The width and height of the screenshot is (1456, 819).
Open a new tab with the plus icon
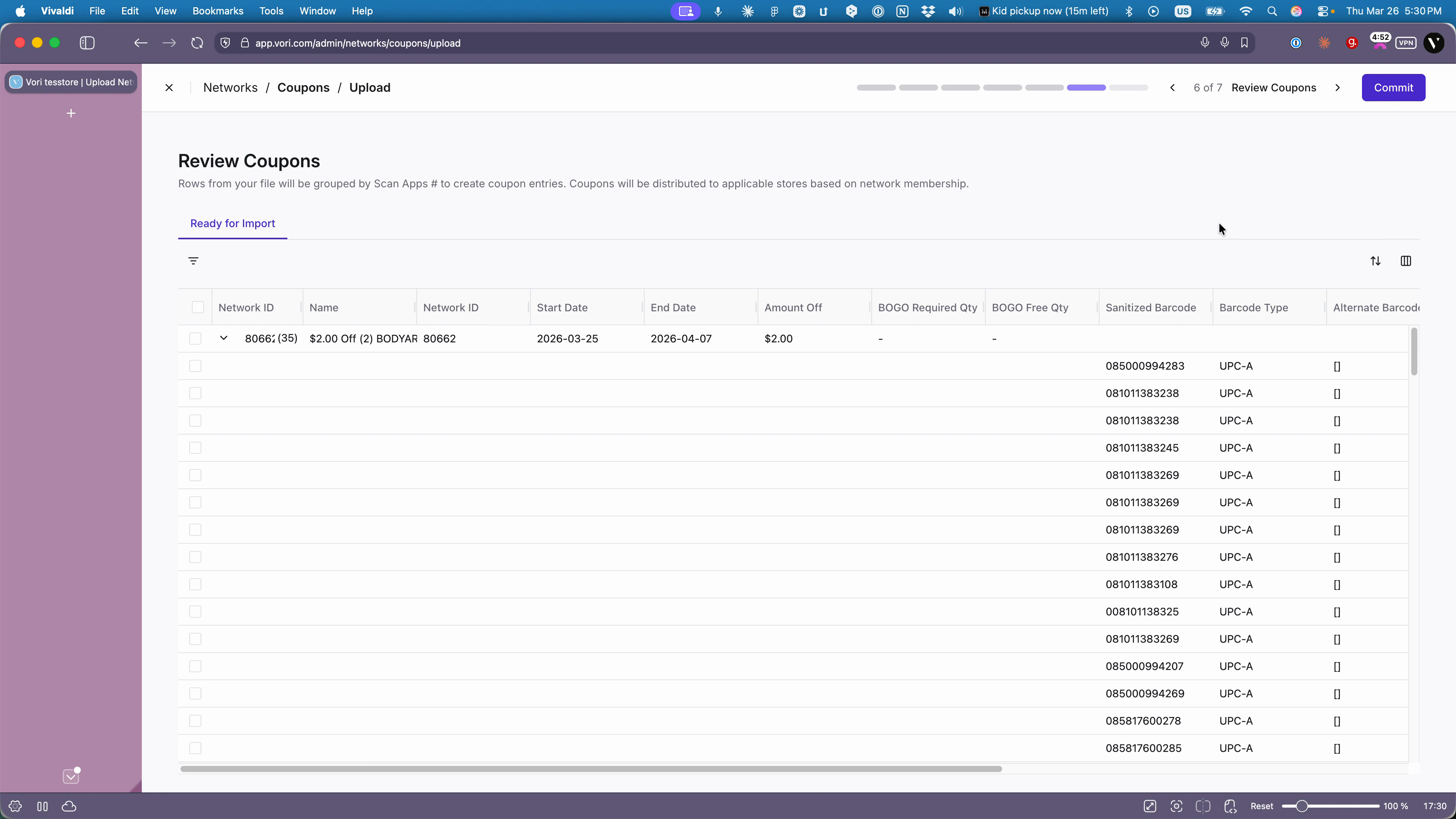point(71,114)
